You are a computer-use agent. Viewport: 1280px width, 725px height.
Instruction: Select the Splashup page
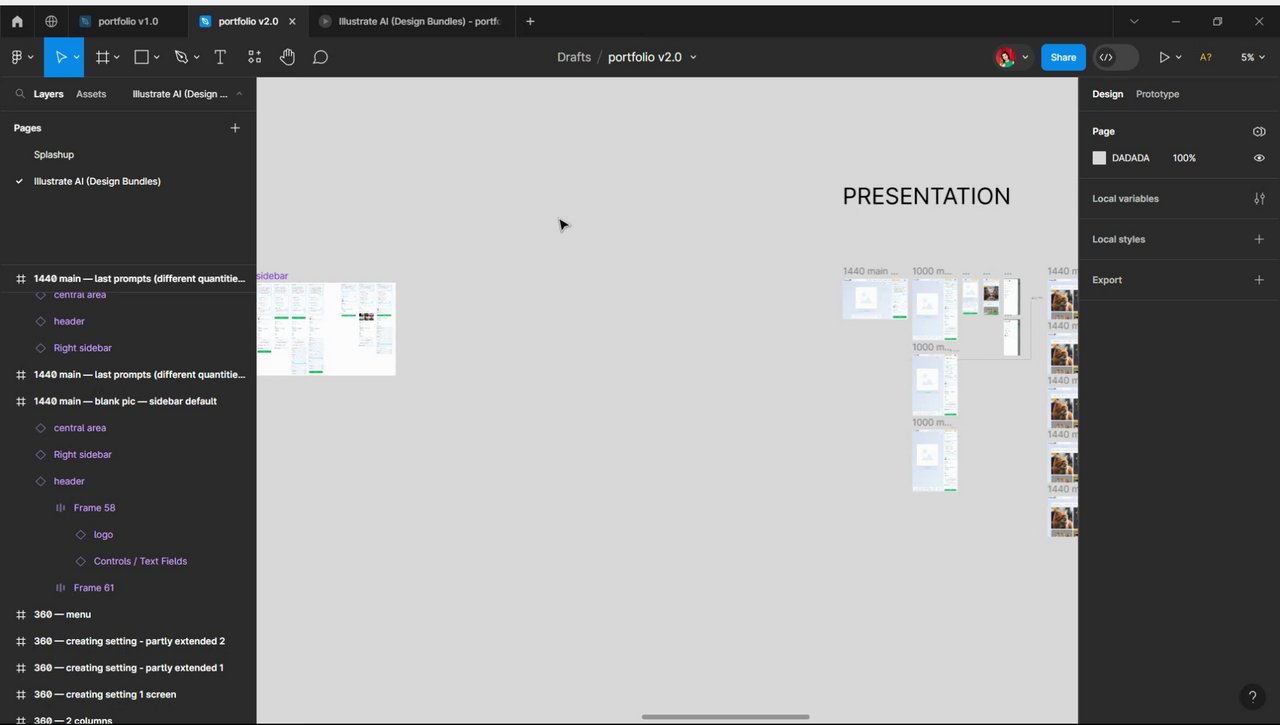[x=54, y=155]
